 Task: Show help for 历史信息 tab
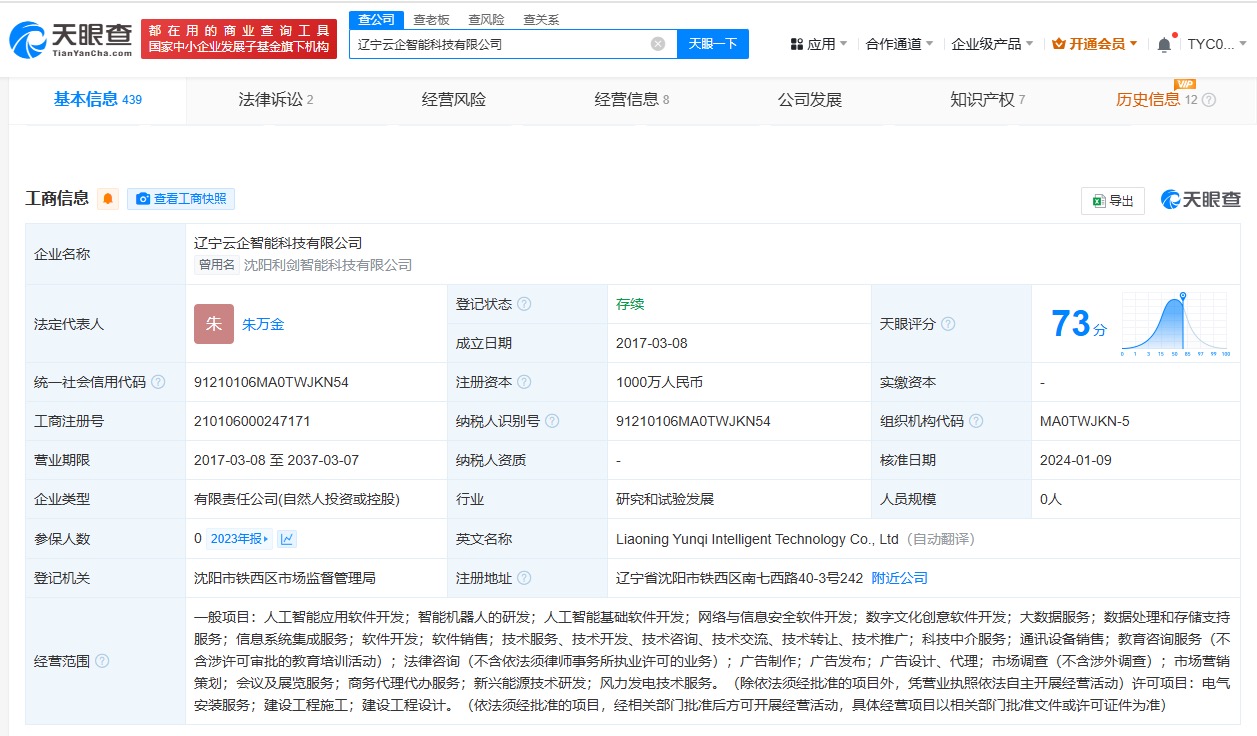[x=1209, y=100]
